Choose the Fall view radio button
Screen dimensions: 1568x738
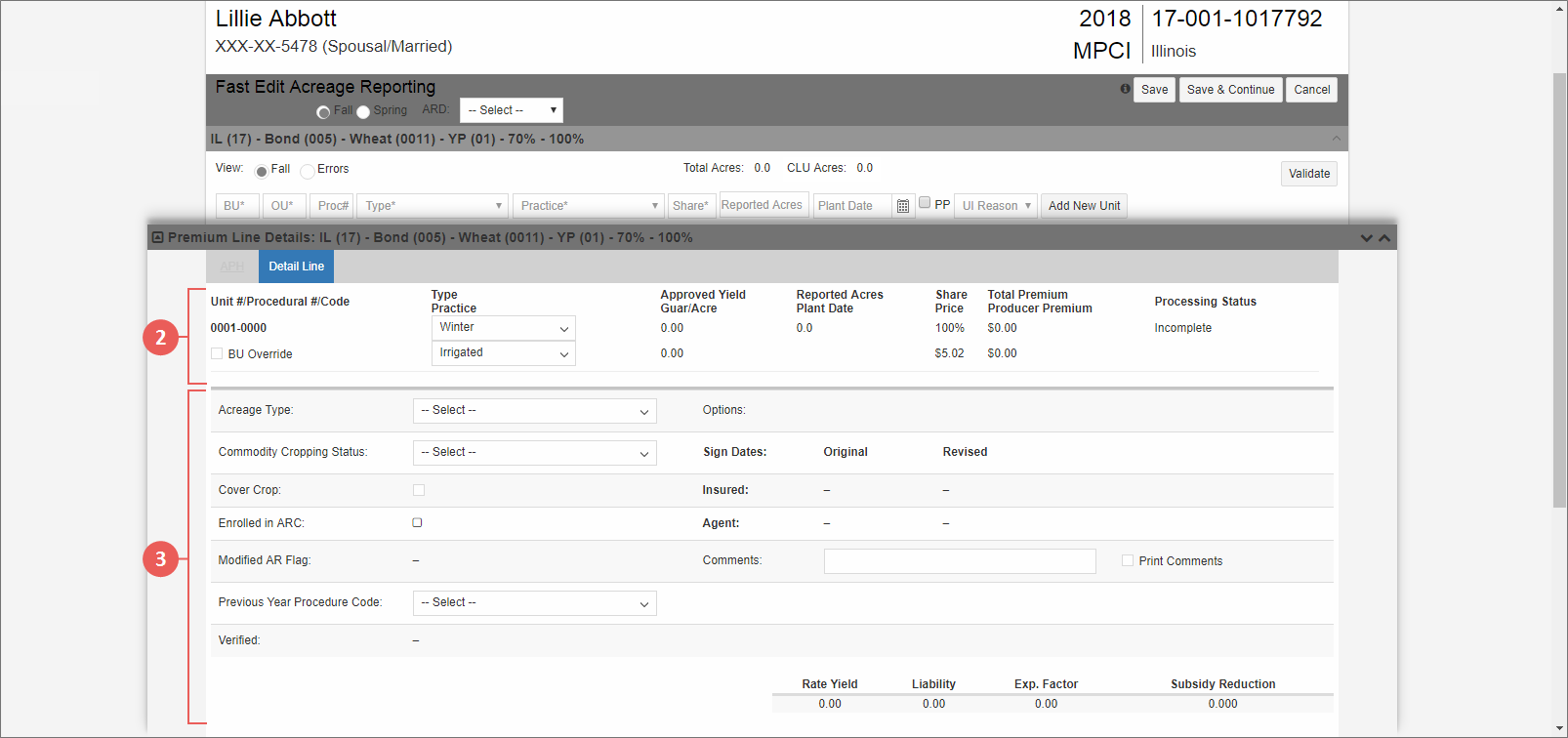[x=262, y=171]
